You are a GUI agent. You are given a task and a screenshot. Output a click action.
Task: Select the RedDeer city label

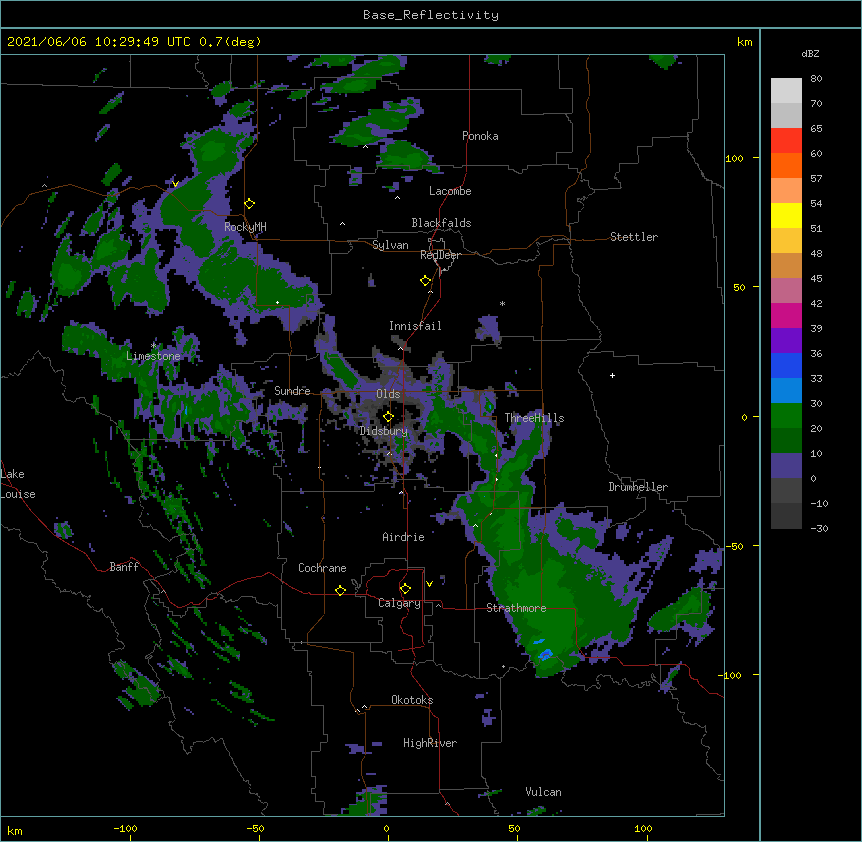[x=440, y=255]
